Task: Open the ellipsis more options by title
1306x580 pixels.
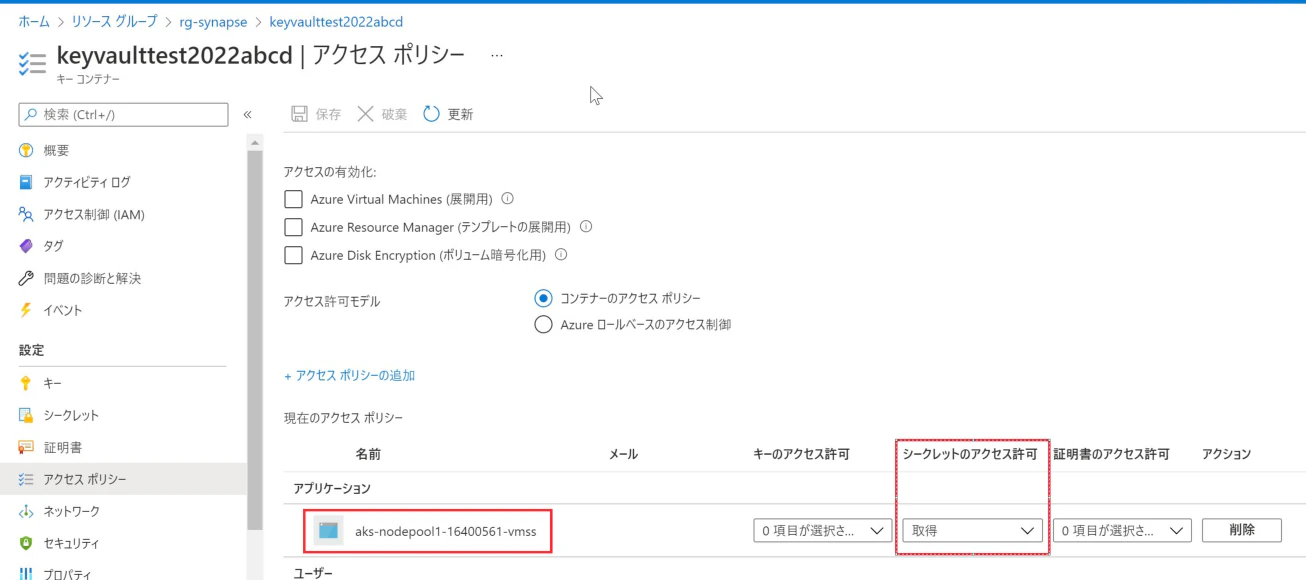Action: [x=497, y=56]
